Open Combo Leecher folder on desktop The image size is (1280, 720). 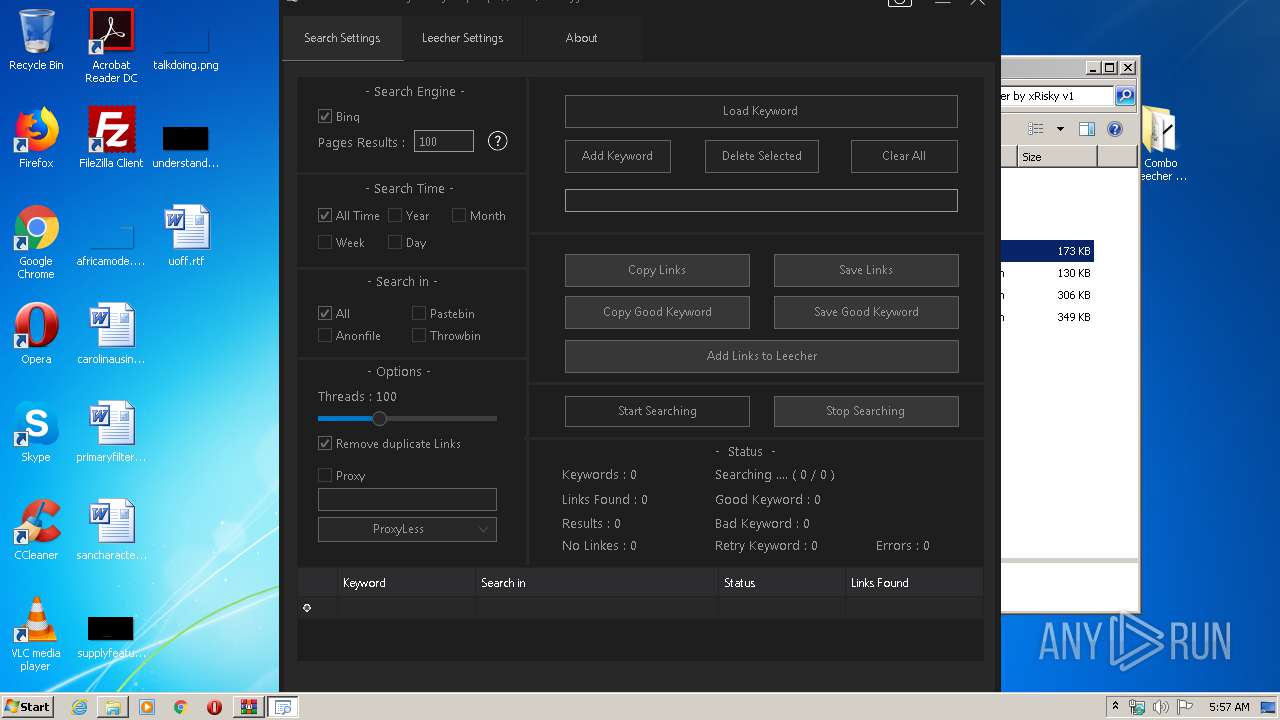(x=1160, y=144)
